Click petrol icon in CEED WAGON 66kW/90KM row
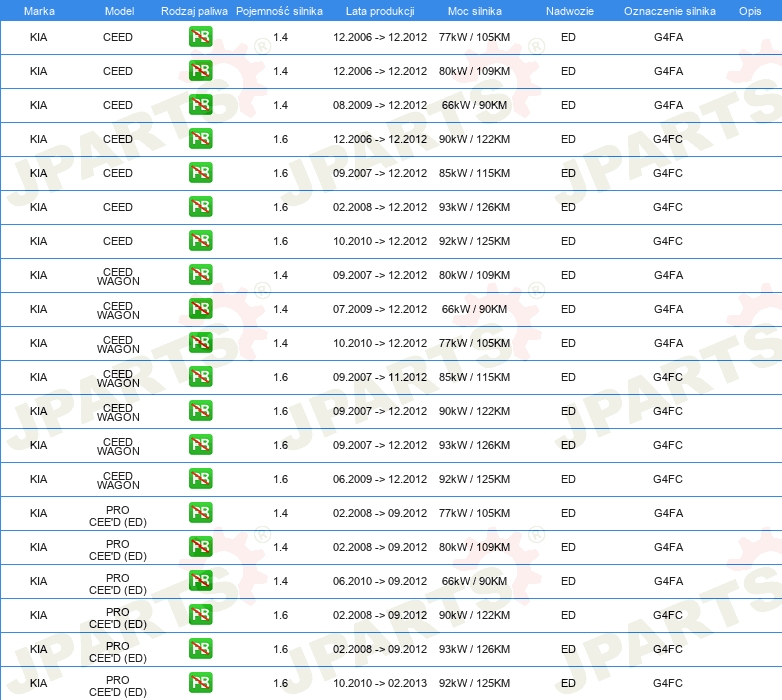782x700 pixels. (x=200, y=310)
